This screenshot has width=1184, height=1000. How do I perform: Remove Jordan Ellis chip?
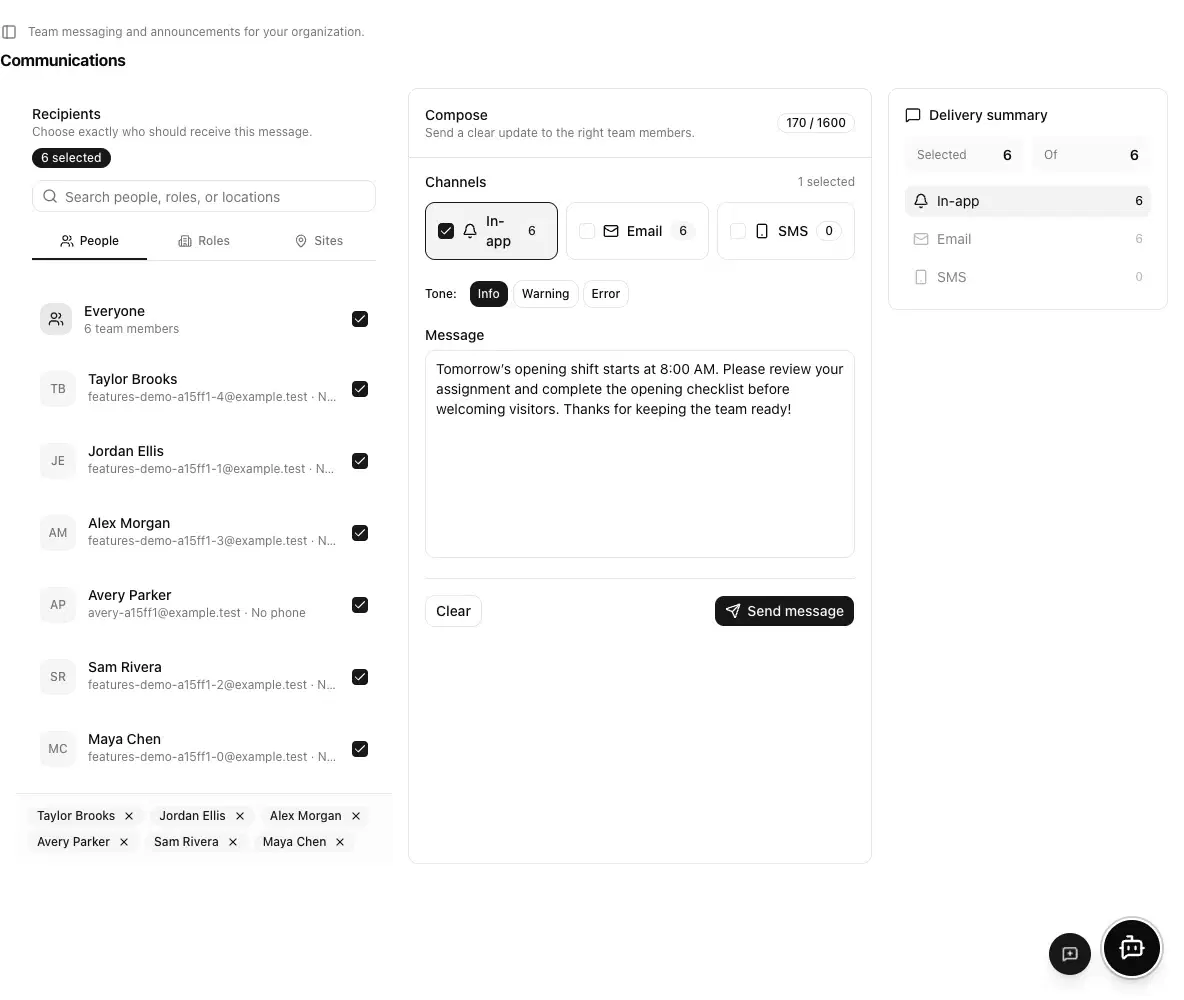click(x=239, y=816)
